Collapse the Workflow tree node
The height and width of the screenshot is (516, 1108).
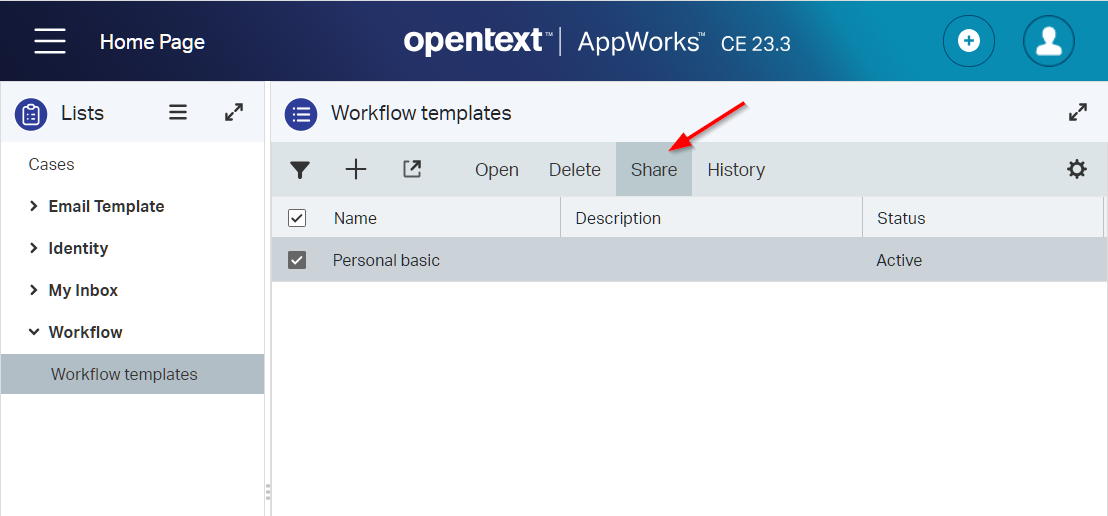34,332
